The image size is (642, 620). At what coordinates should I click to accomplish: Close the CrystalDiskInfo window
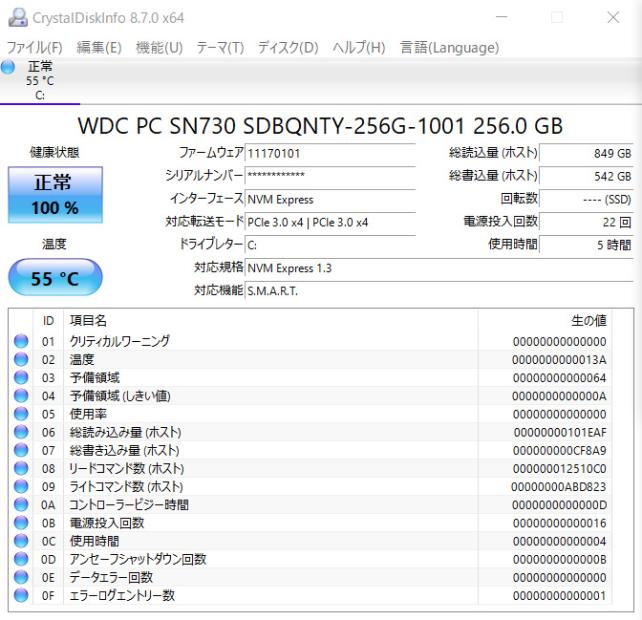coord(613,17)
